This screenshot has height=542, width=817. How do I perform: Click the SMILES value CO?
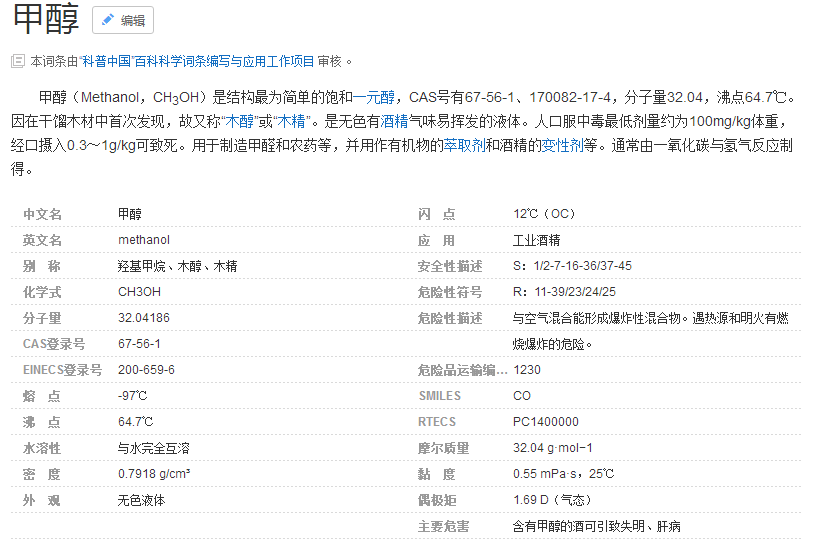coord(522,396)
